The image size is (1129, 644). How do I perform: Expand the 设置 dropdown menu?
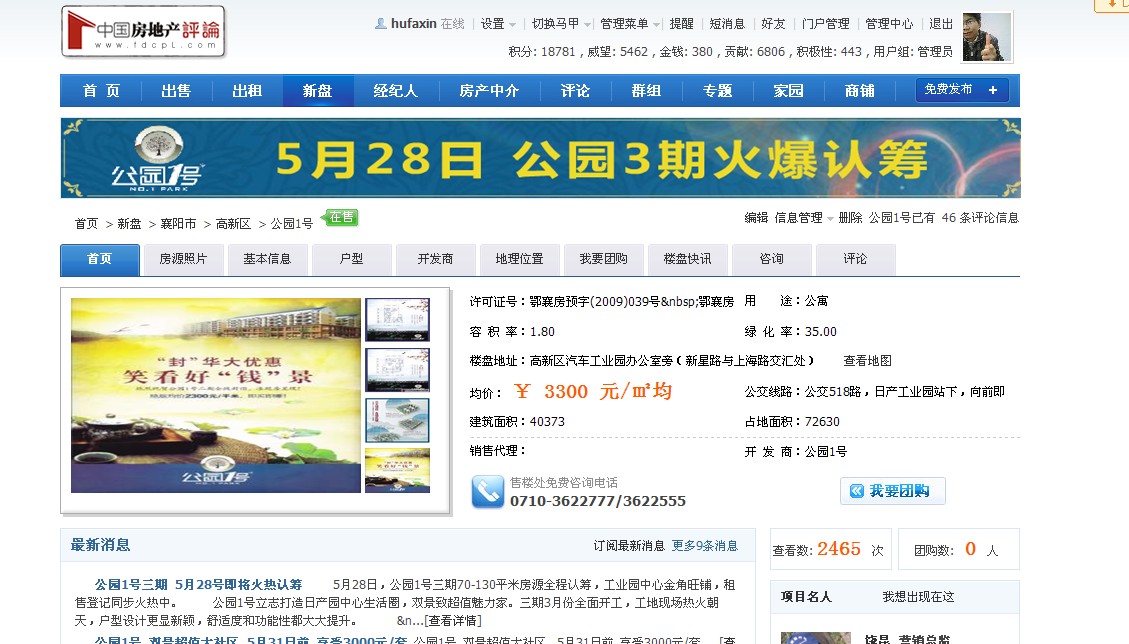click(498, 24)
